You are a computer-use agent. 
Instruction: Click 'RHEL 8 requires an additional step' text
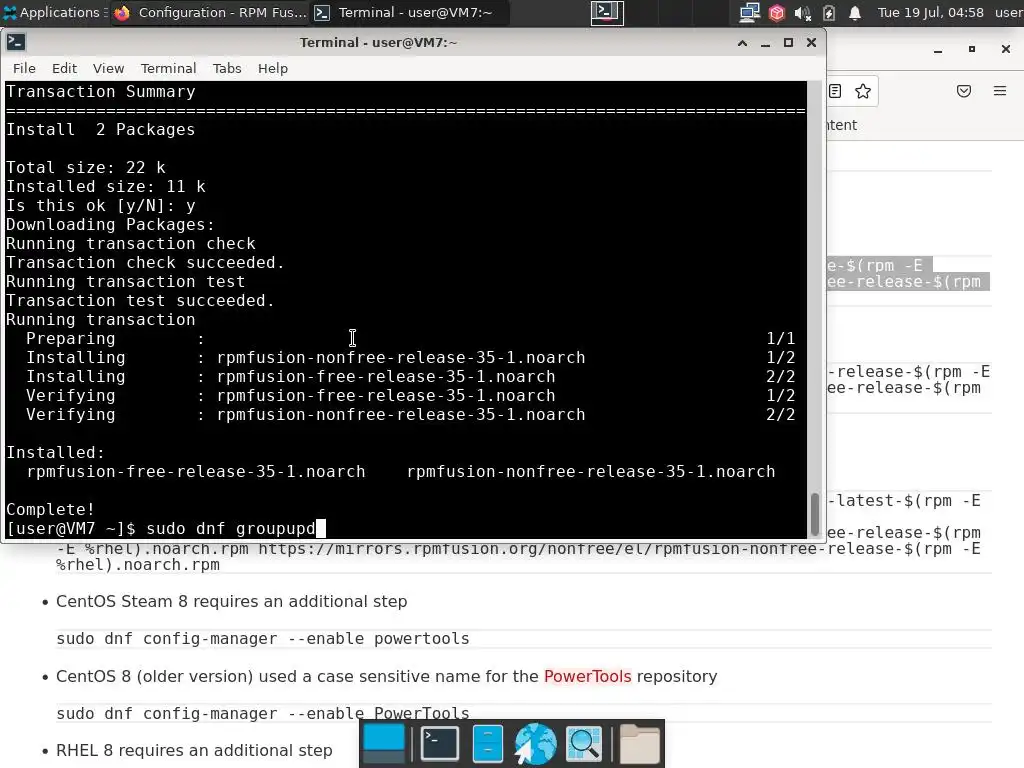click(194, 750)
